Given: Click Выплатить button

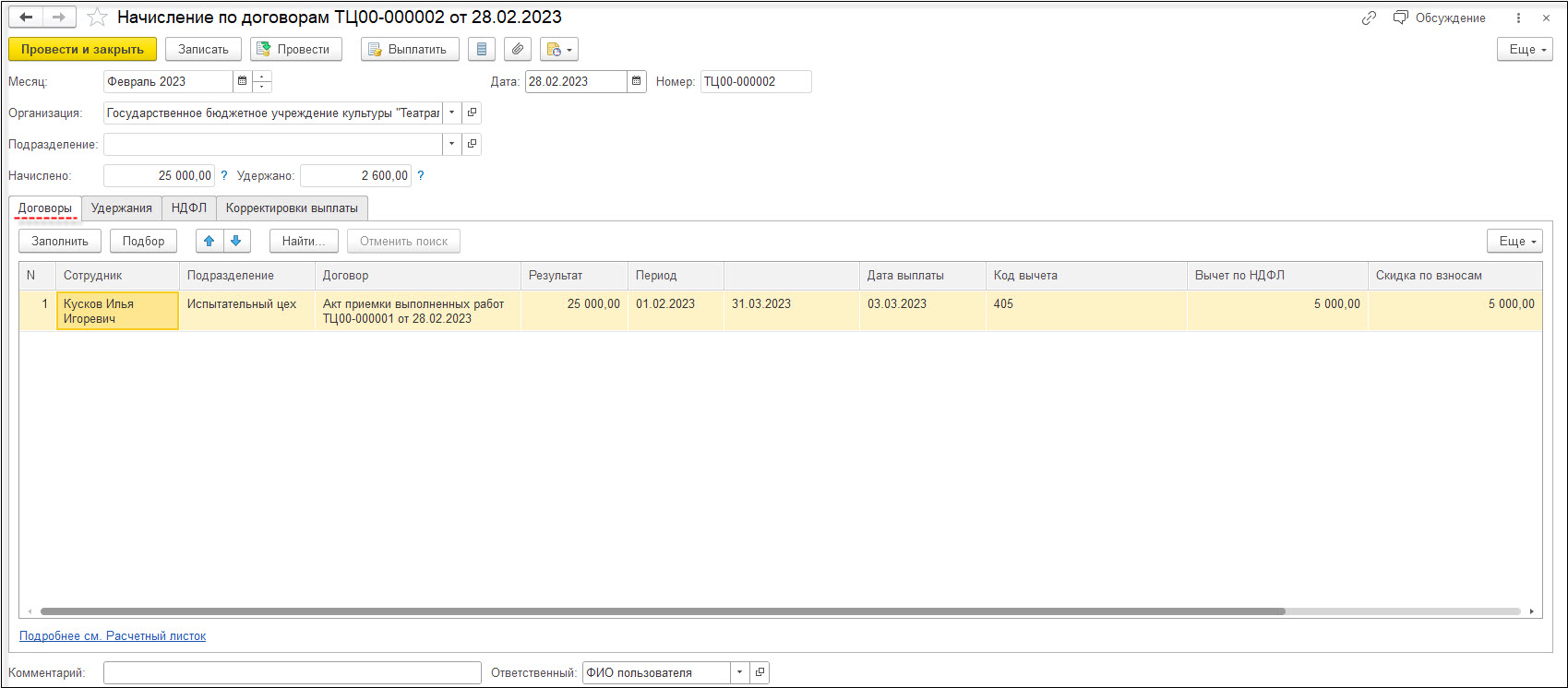Looking at the screenshot, I should (x=410, y=49).
